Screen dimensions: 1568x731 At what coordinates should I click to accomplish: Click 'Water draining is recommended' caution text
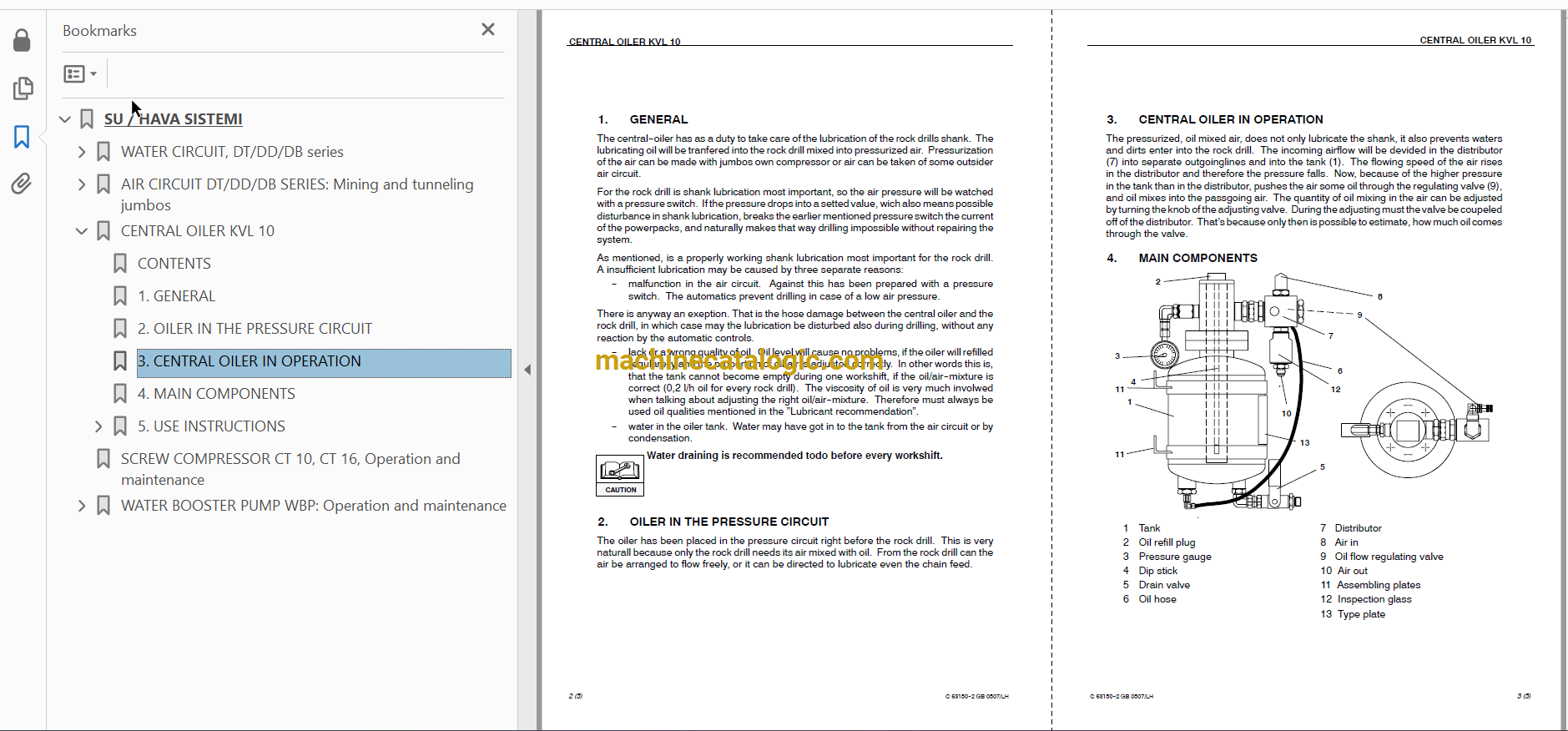tap(794, 456)
